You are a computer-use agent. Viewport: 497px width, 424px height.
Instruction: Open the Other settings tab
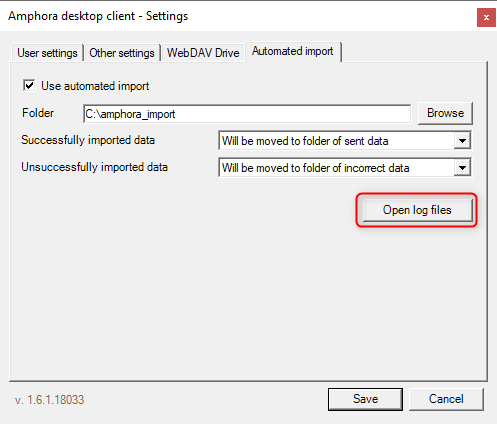[x=122, y=53]
